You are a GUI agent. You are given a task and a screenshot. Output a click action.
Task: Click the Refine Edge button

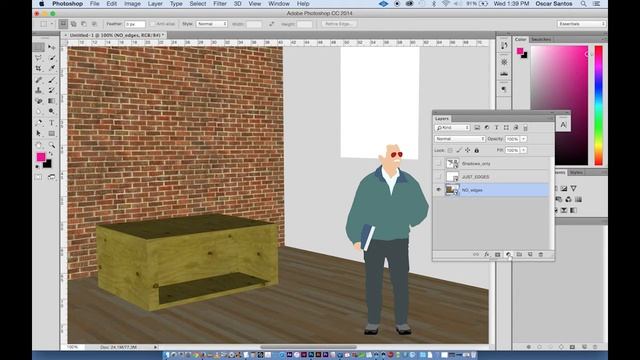tap(339, 24)
